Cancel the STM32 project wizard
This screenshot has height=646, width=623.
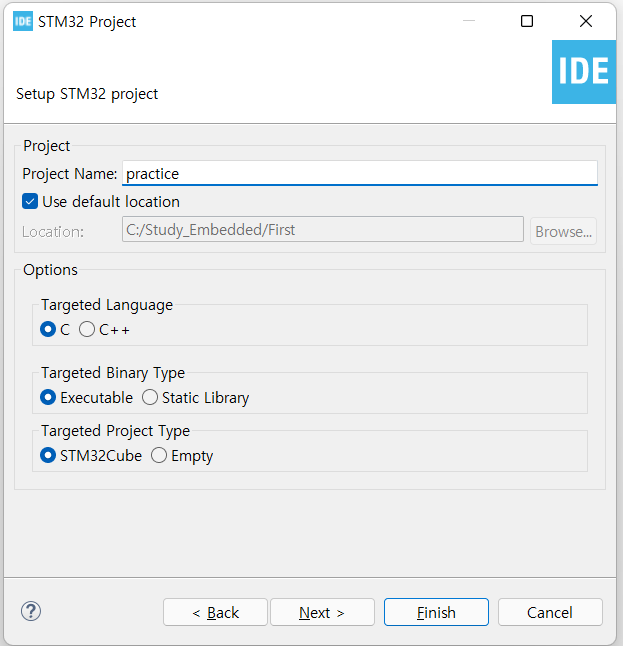point(550,613)
